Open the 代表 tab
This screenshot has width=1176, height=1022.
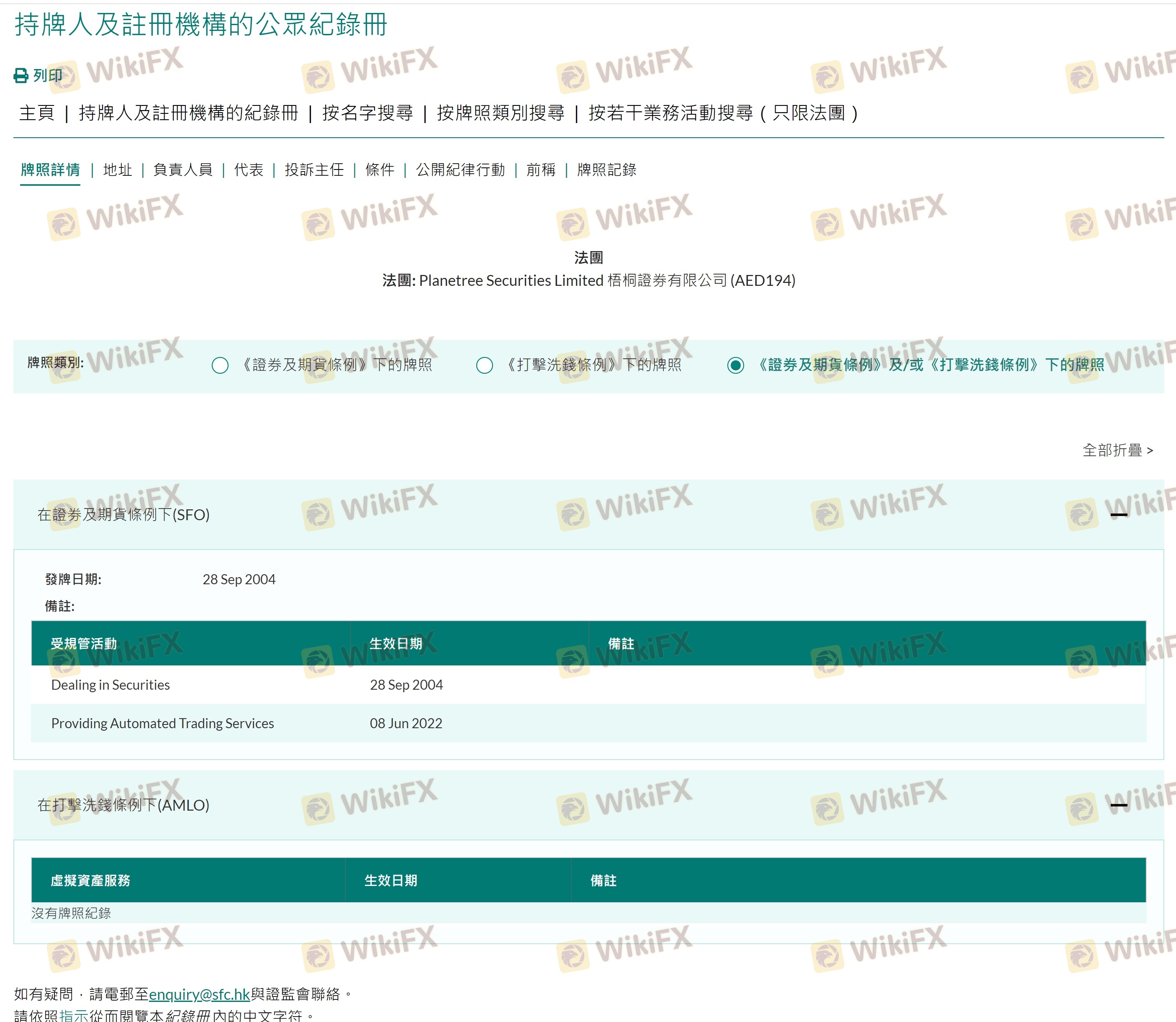[x=249, y=170]
